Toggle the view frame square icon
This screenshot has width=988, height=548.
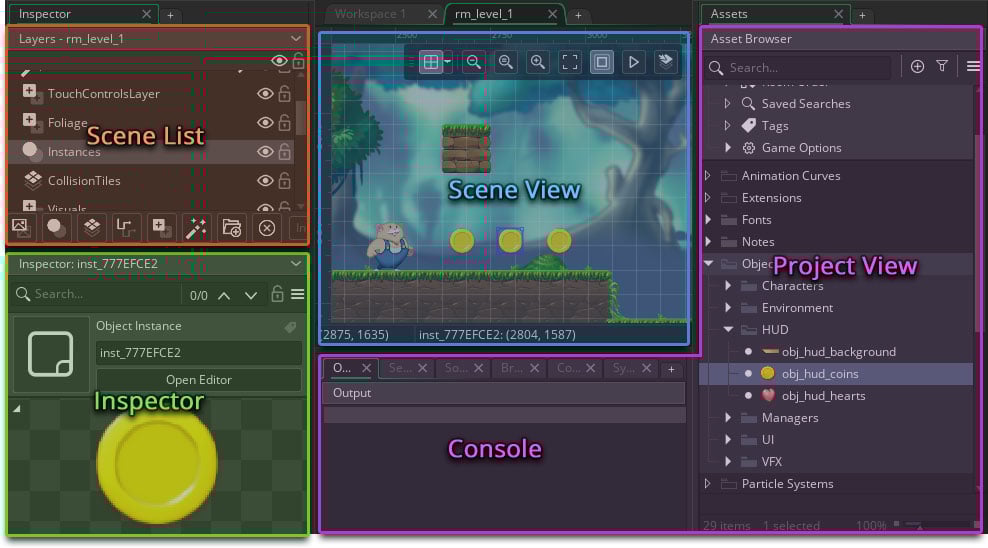(602, 62)
